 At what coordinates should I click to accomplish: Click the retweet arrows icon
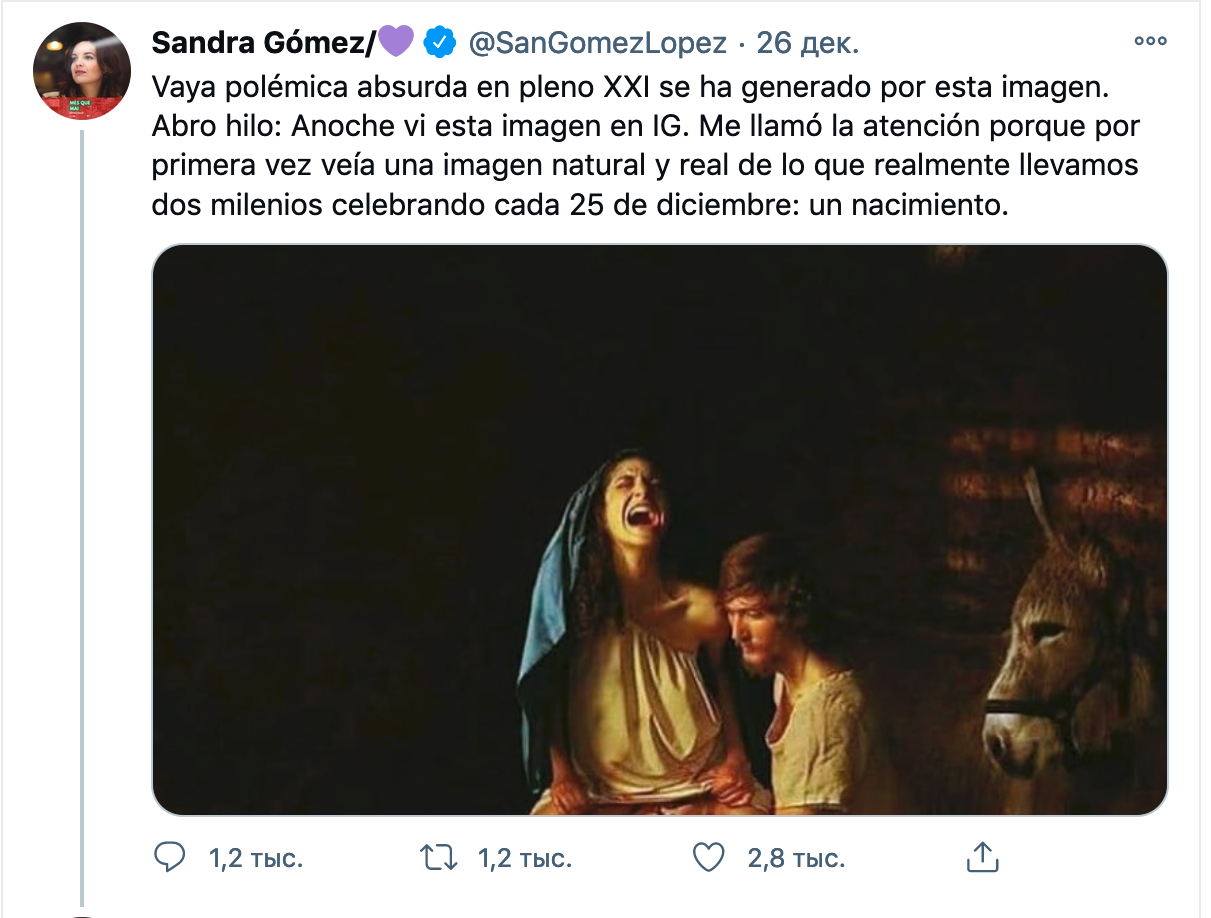tap(440, 857)
